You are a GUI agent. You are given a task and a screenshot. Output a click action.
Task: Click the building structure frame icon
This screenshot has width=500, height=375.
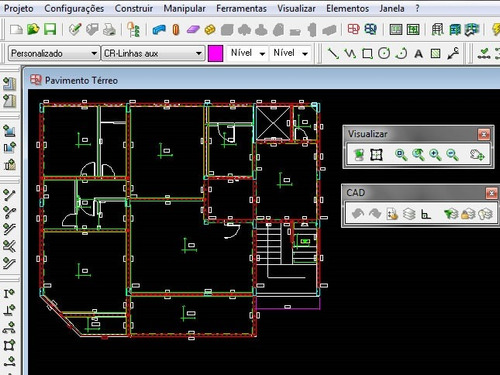[437, 30]
